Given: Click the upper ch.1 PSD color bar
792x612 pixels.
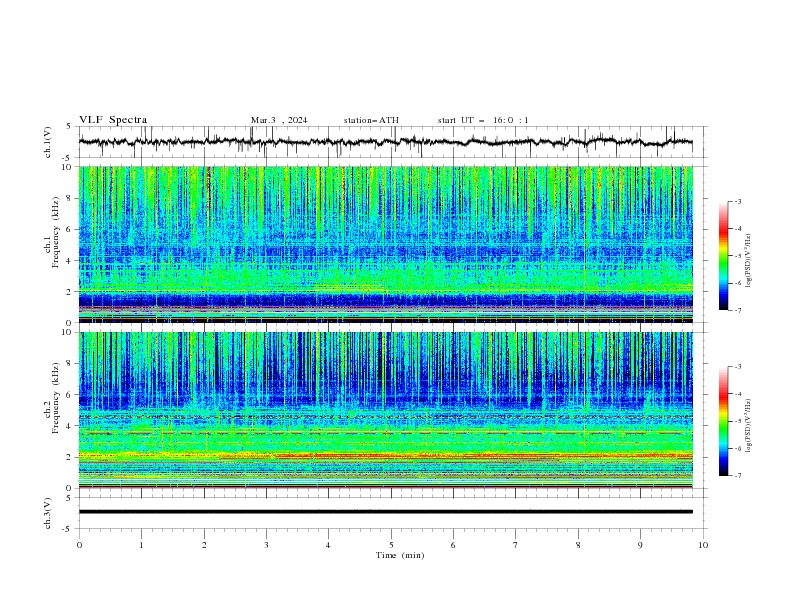Looking at the screenshot, I should pyautogui.click(x=723, y=256).
